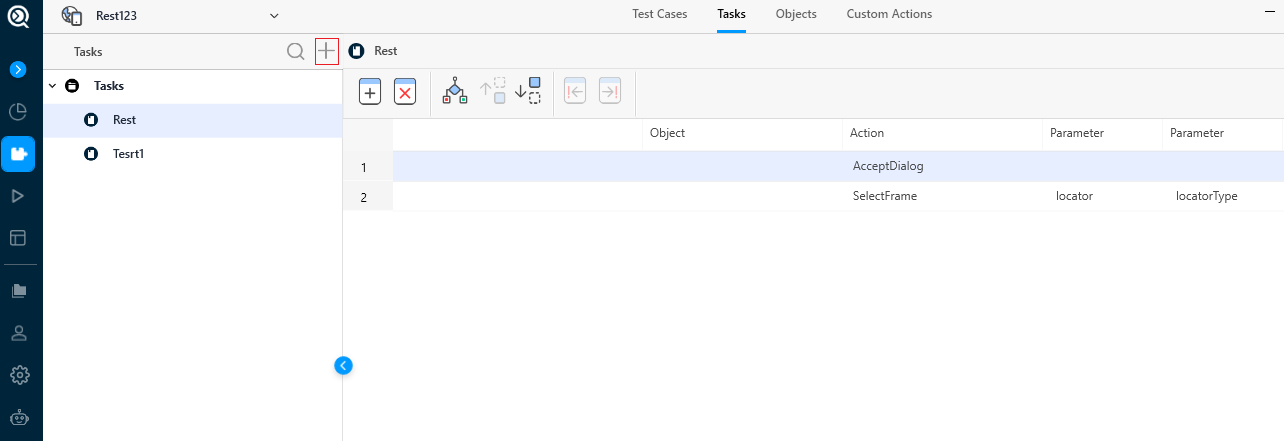Collapse the Tasks tree node
This screenshot has width=1284, height=441.
coord(52,86)
